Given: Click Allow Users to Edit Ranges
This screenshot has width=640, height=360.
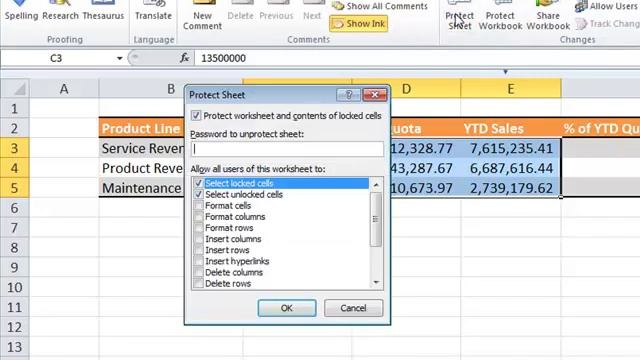Looking at the screenshot, I should (x=607, y=6).
